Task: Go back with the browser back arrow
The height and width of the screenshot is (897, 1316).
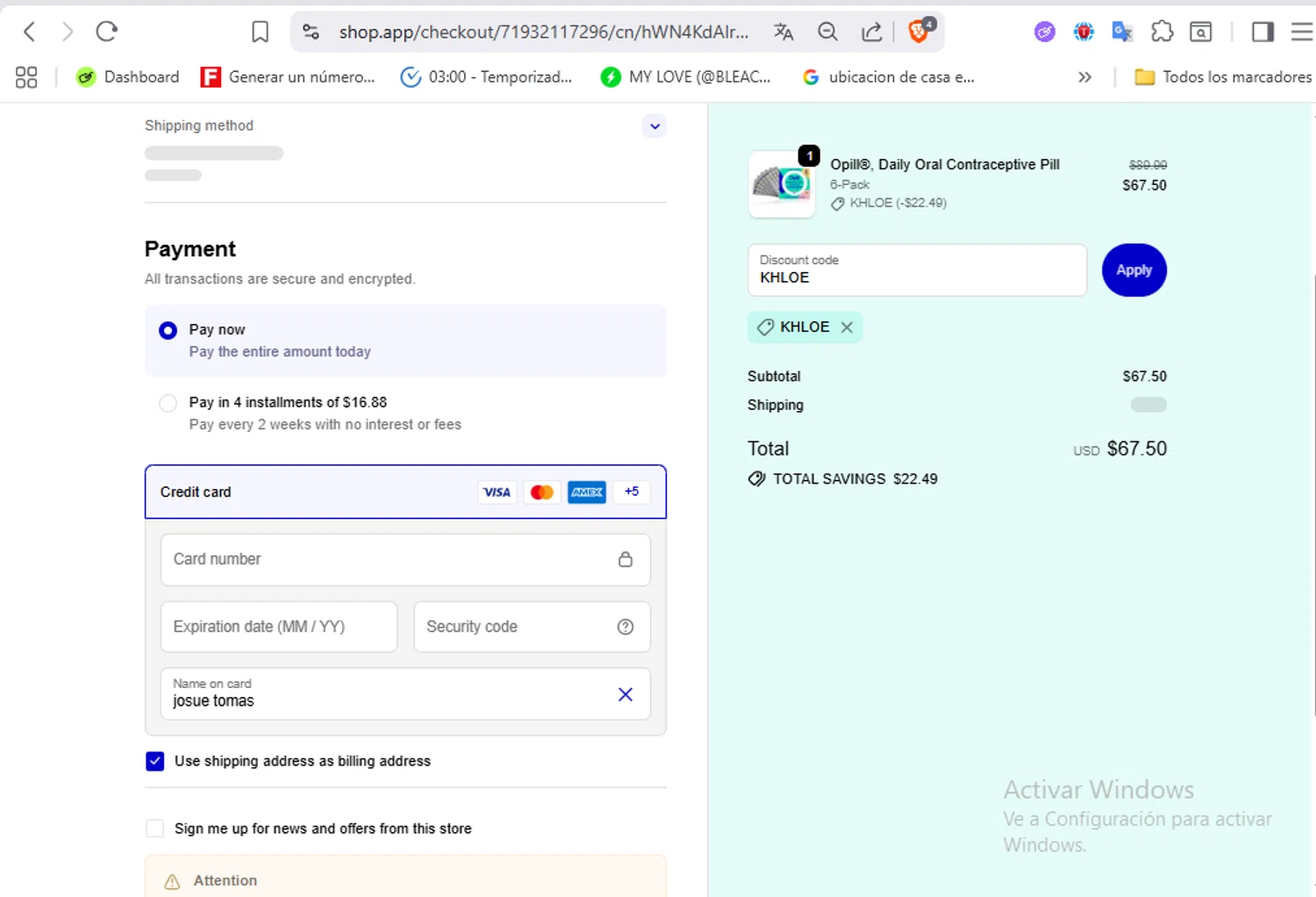Action: click(30, 32)
